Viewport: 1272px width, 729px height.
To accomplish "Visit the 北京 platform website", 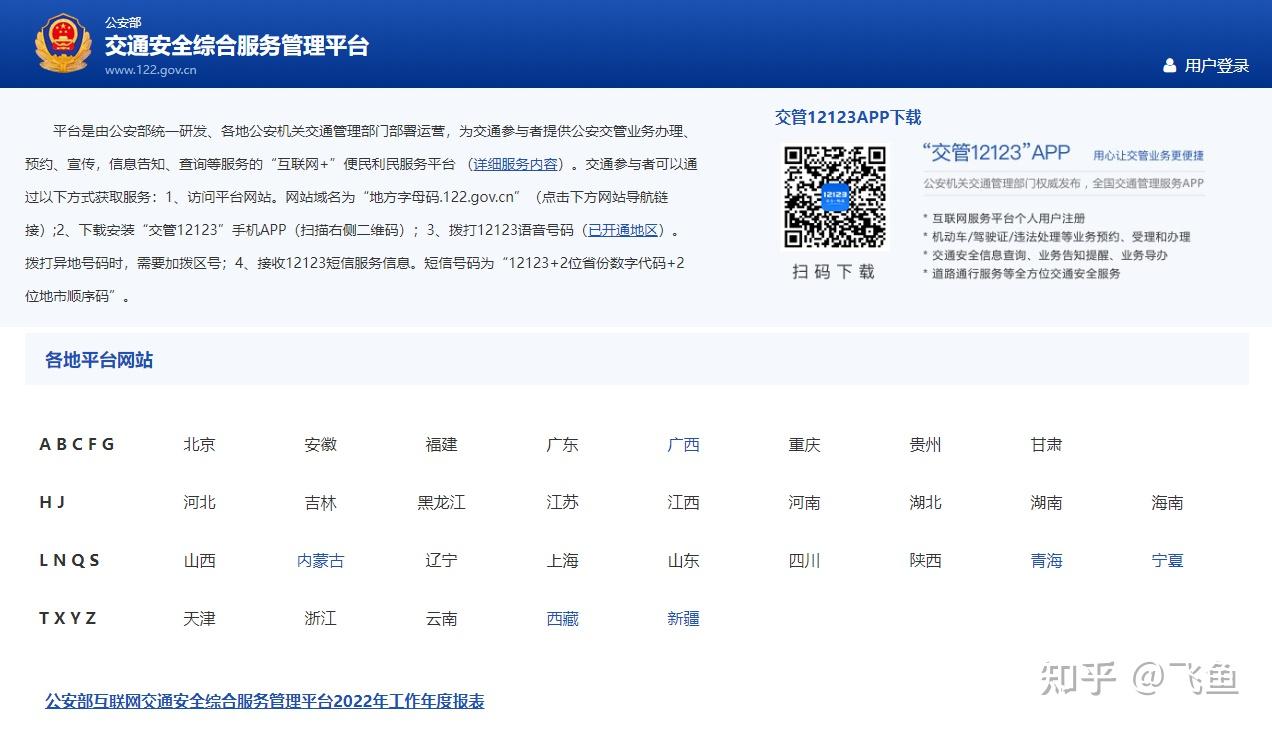I will click(199, 445).
